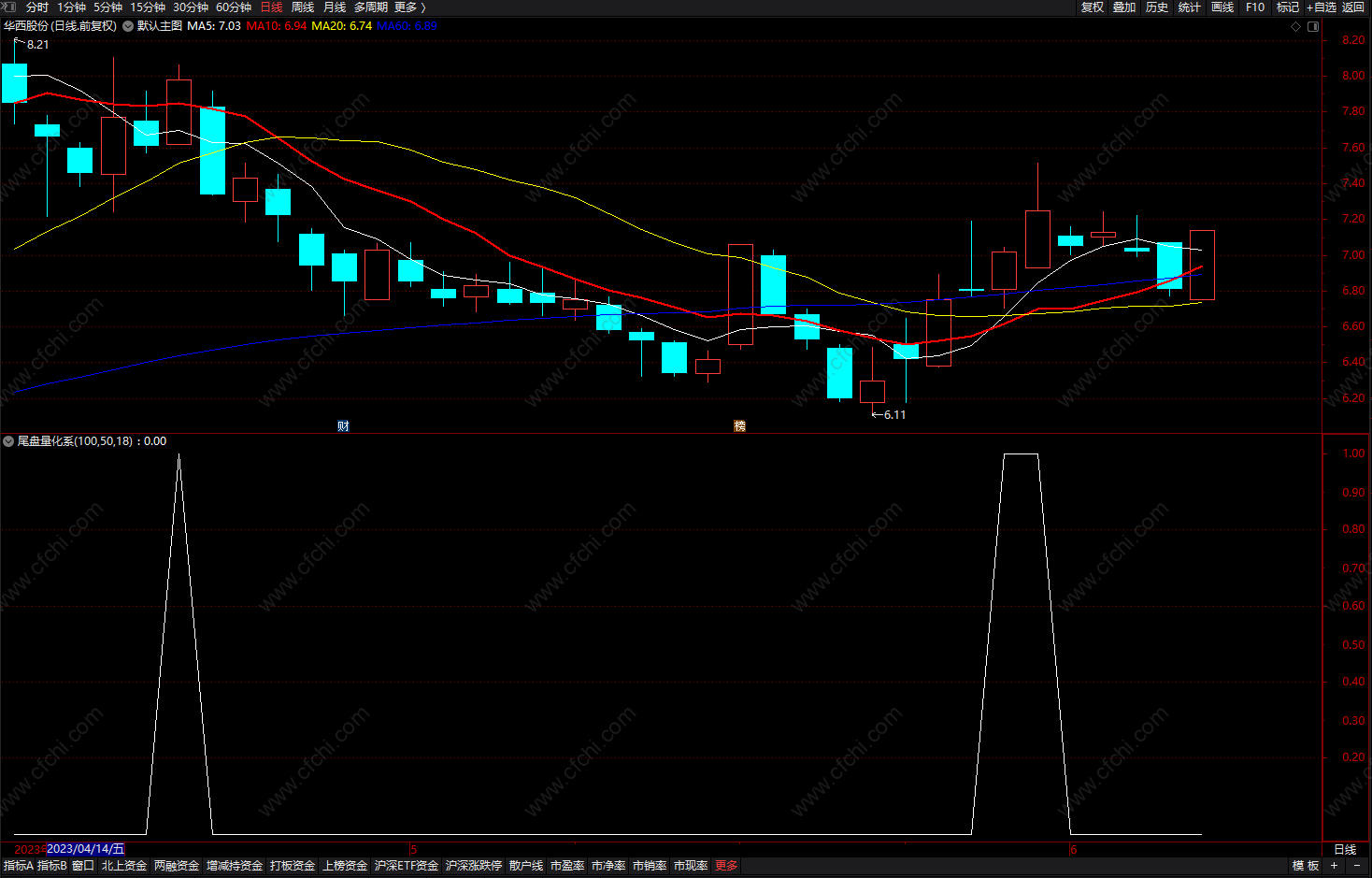Select the 60分钟 period

(x=234, y=7)
